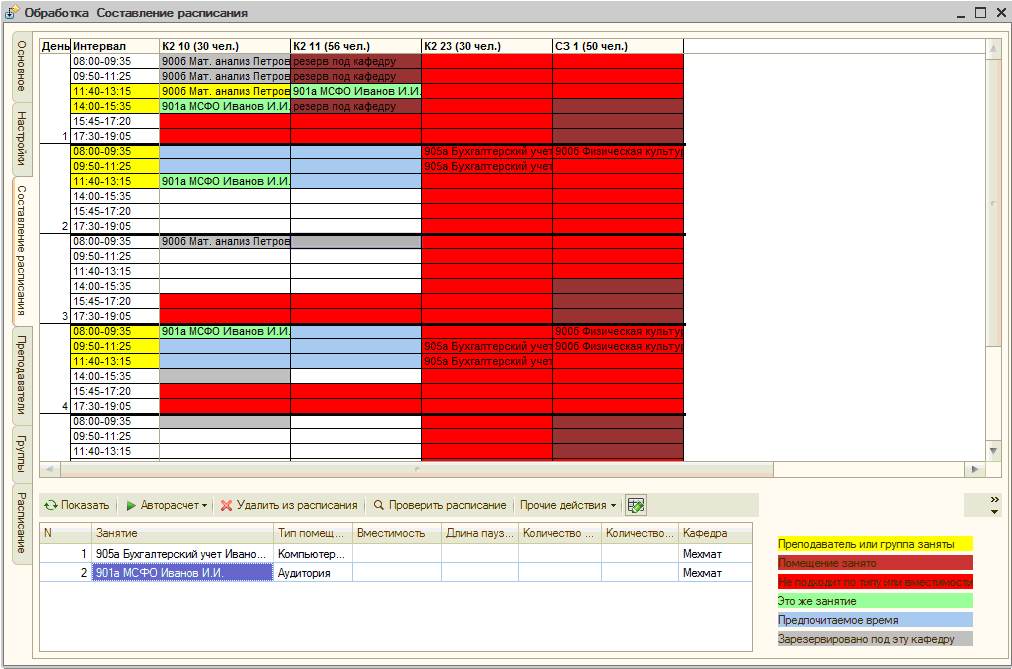
Task: Click the Показать refresh button
Action: click(x=76, y=505)
